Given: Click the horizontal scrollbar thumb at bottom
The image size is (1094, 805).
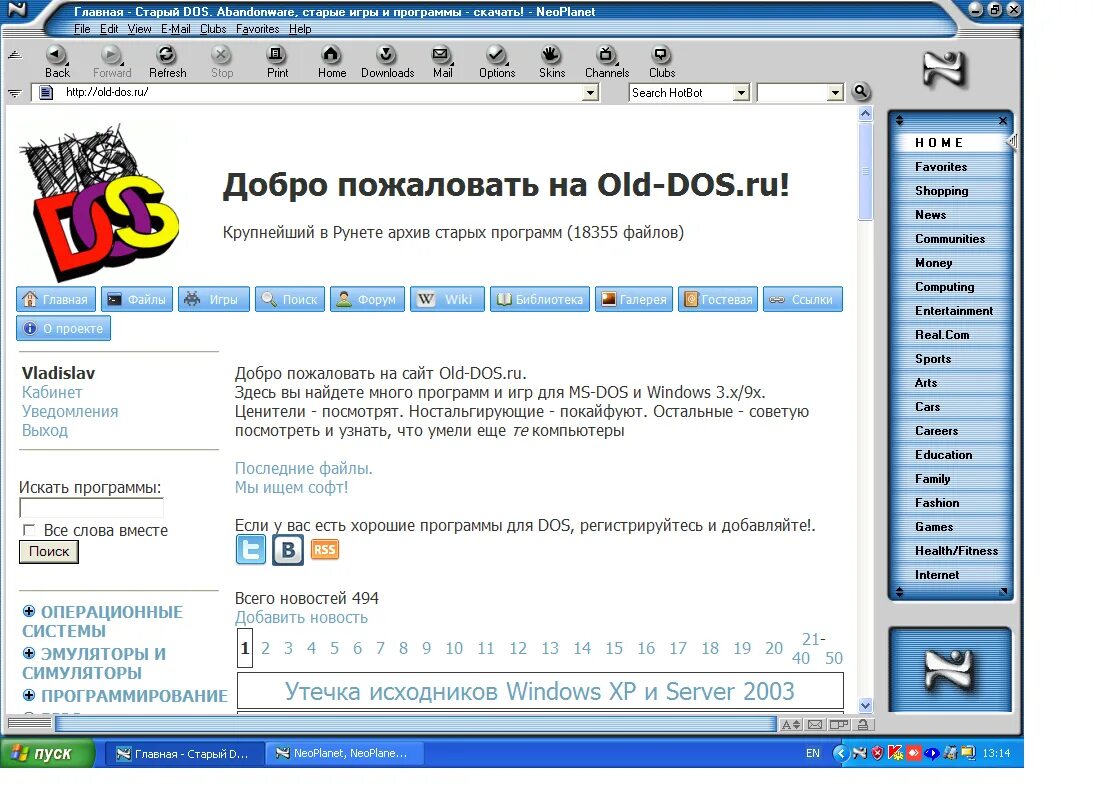Looking at the screenshot, I should (x=415, y=724).
